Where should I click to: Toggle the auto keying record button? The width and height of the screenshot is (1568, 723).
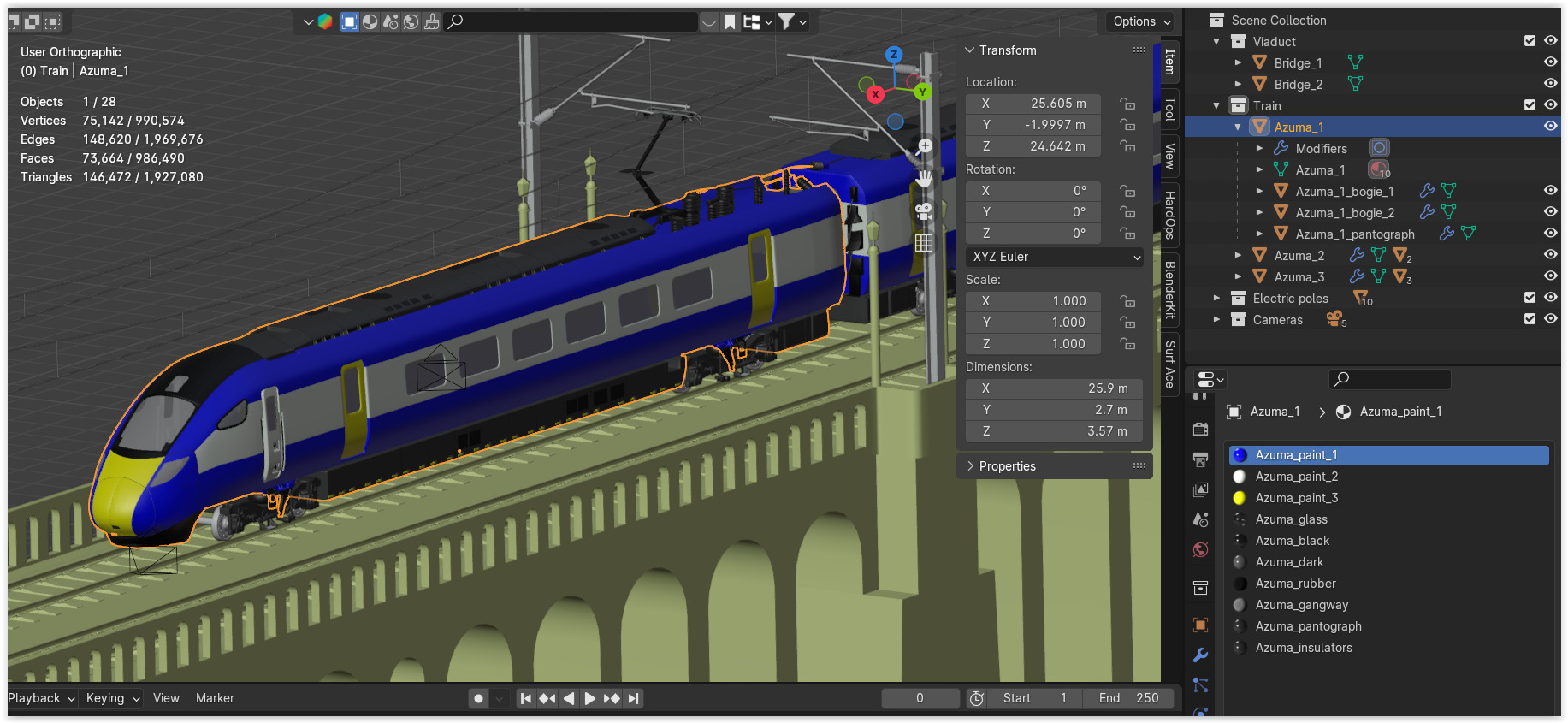[x=478, y=699]
